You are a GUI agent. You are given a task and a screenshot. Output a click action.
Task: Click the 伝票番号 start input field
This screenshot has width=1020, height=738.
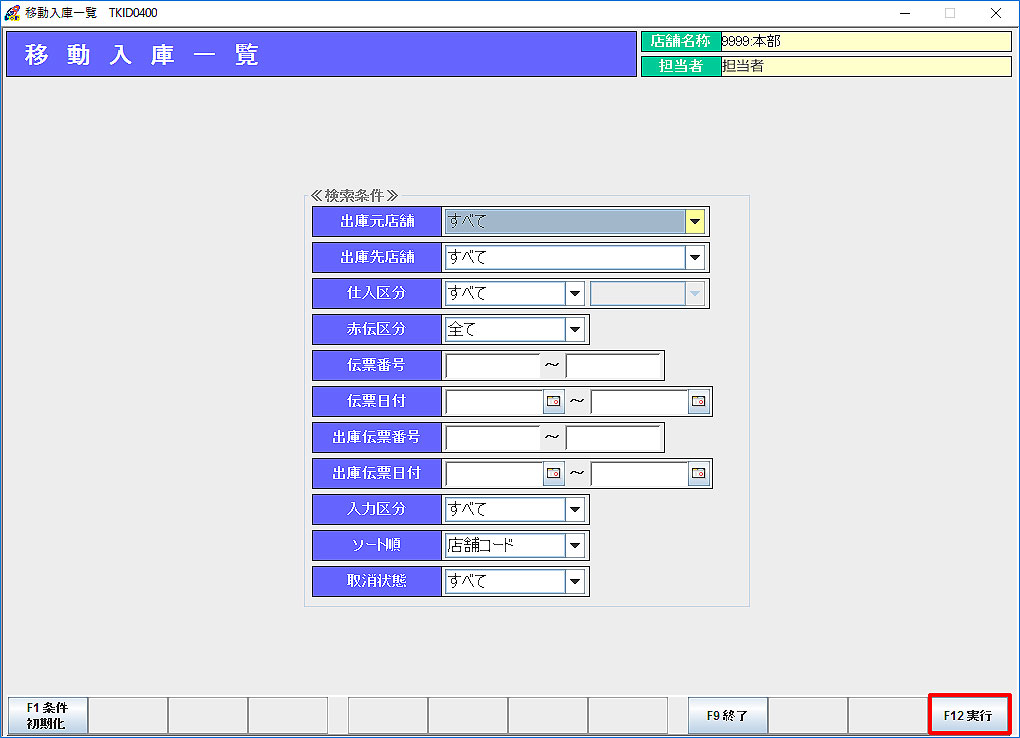492,366
